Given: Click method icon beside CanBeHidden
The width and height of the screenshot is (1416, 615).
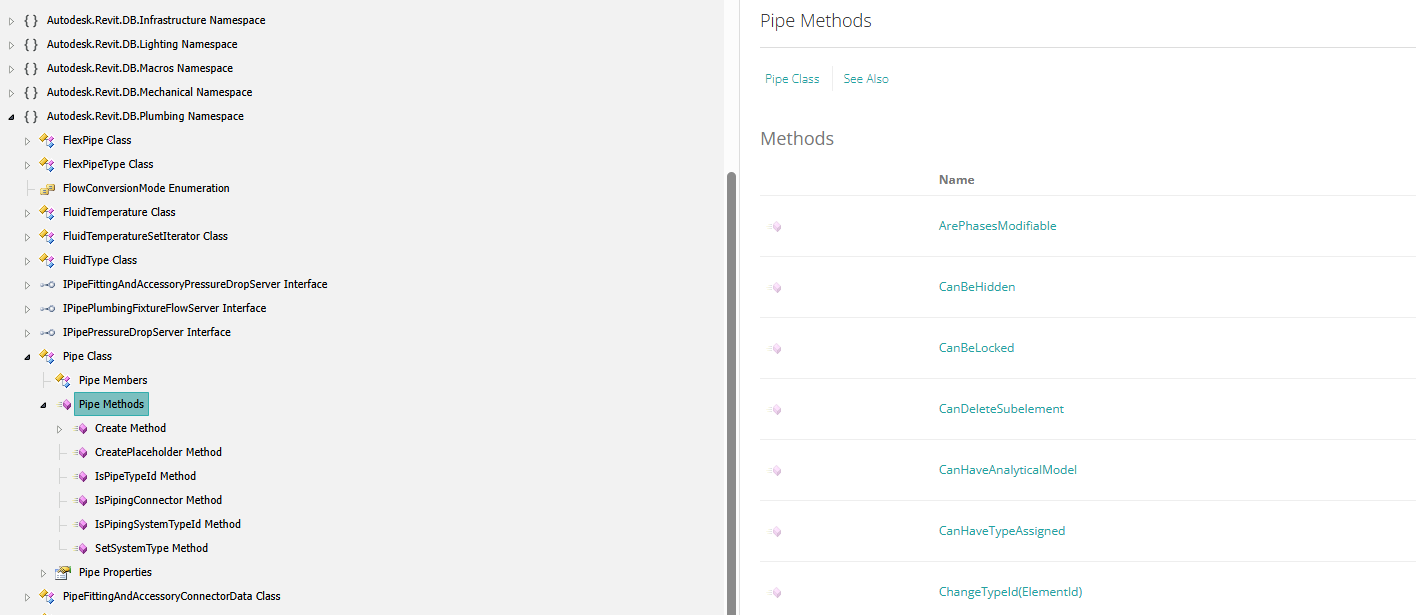Looking at the screenshot, I should [x=774, y=288].
